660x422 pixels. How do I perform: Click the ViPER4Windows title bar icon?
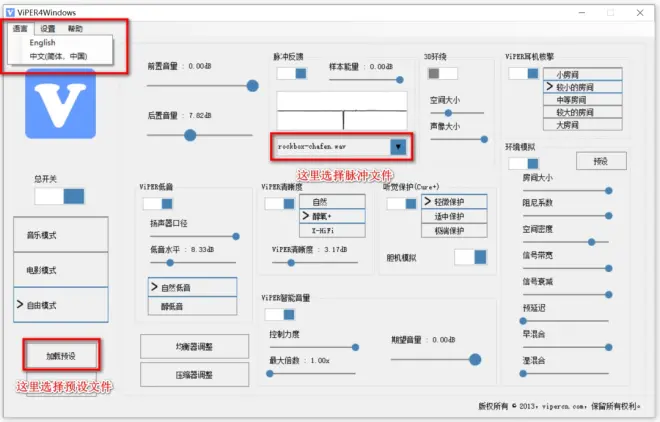tap(10, 13)
